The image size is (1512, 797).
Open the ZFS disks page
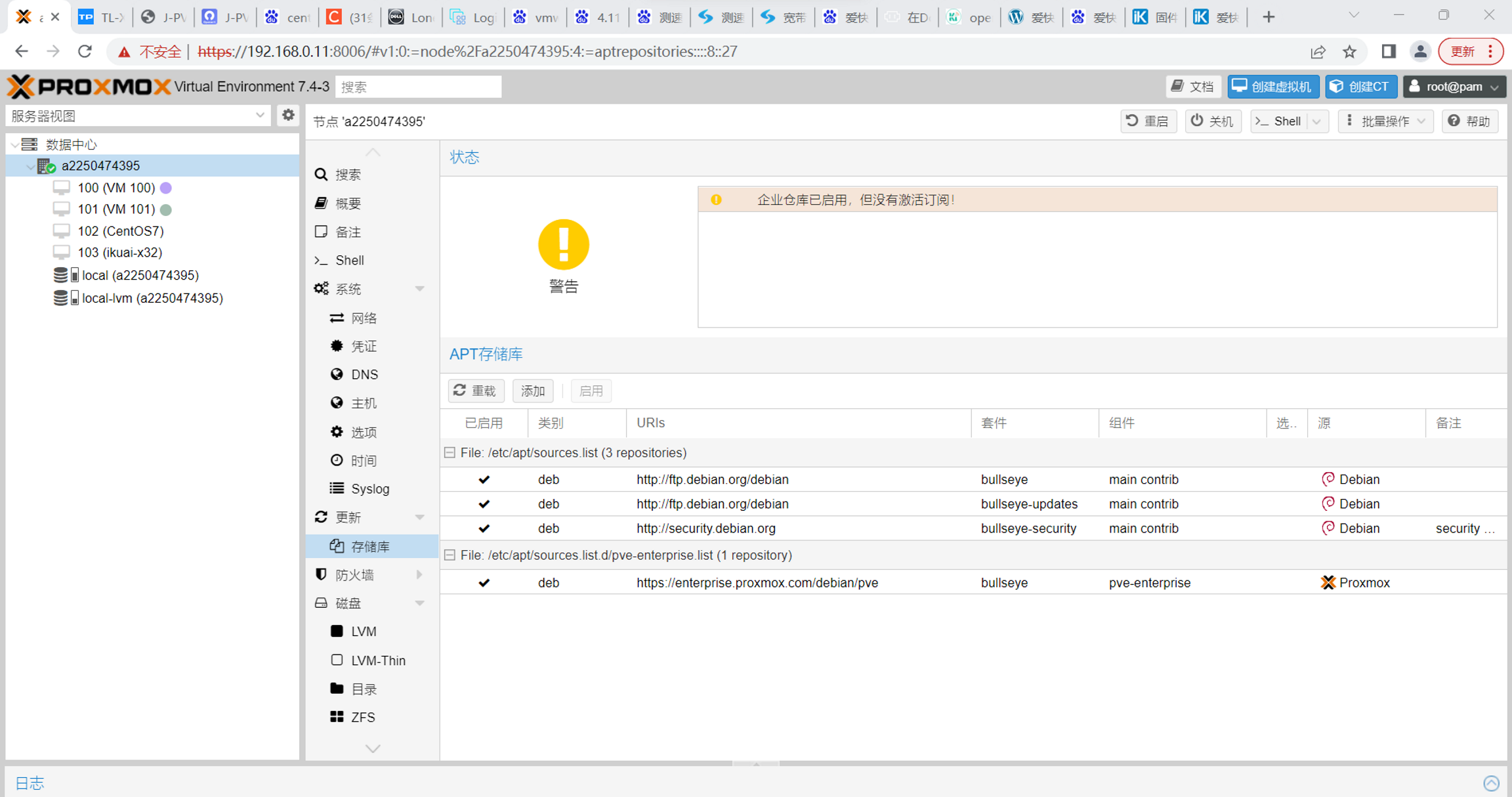pyautogui.click(x=362, y=718)
